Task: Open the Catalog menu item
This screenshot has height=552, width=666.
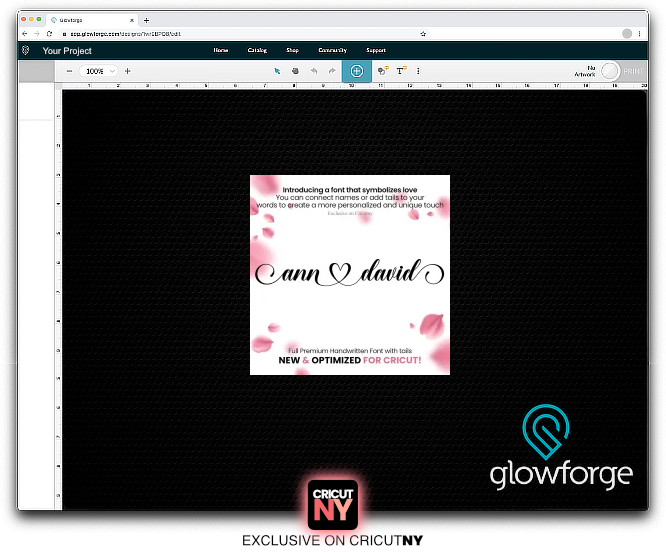Action: point(257,50)
